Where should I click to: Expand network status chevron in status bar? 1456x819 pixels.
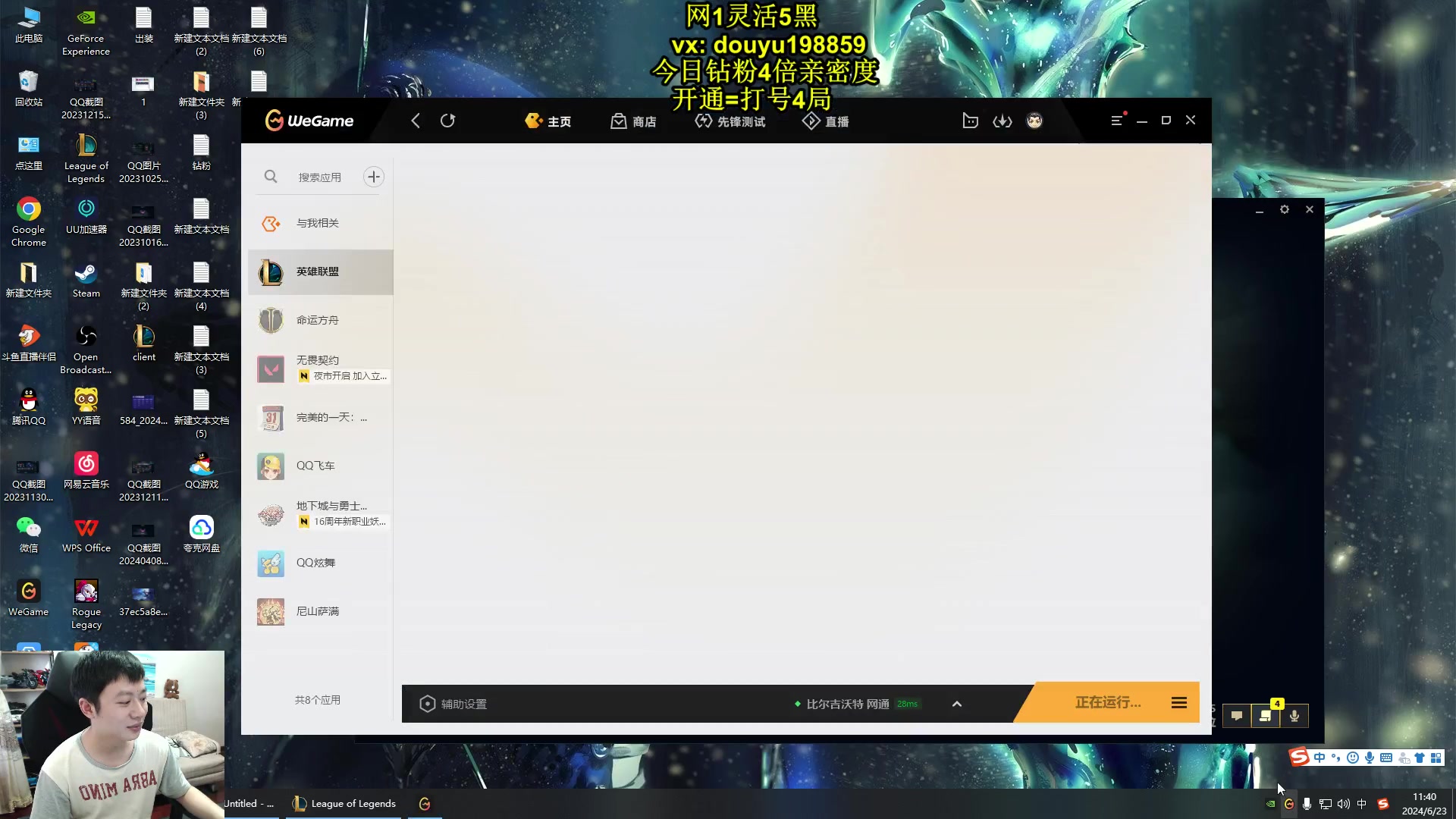click(x=956, y=703)
